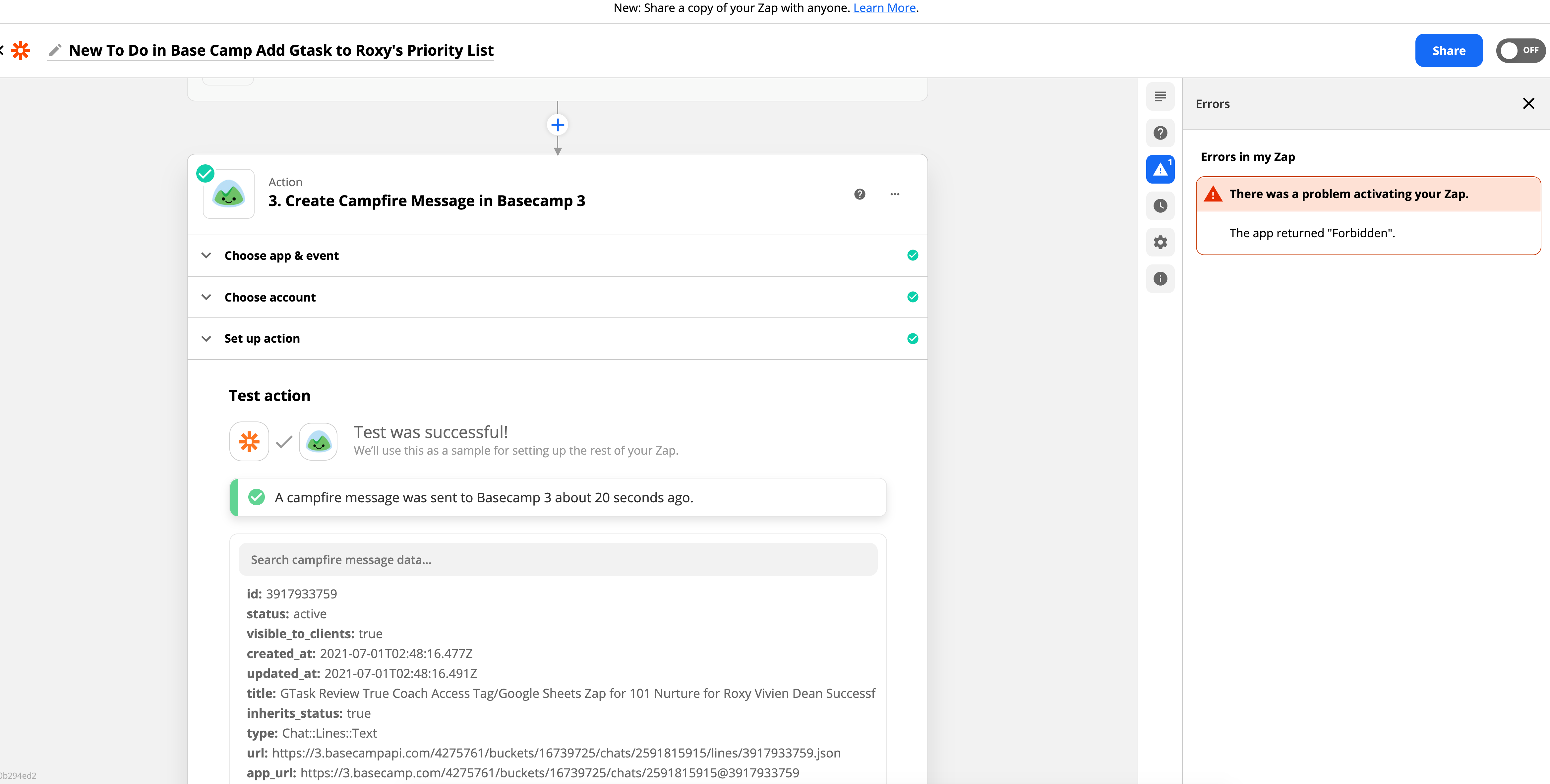Click the step title 'Create Campfire Message in Basecamp 3'
This screenshot has width=1550, height=784.
[427, 200]
